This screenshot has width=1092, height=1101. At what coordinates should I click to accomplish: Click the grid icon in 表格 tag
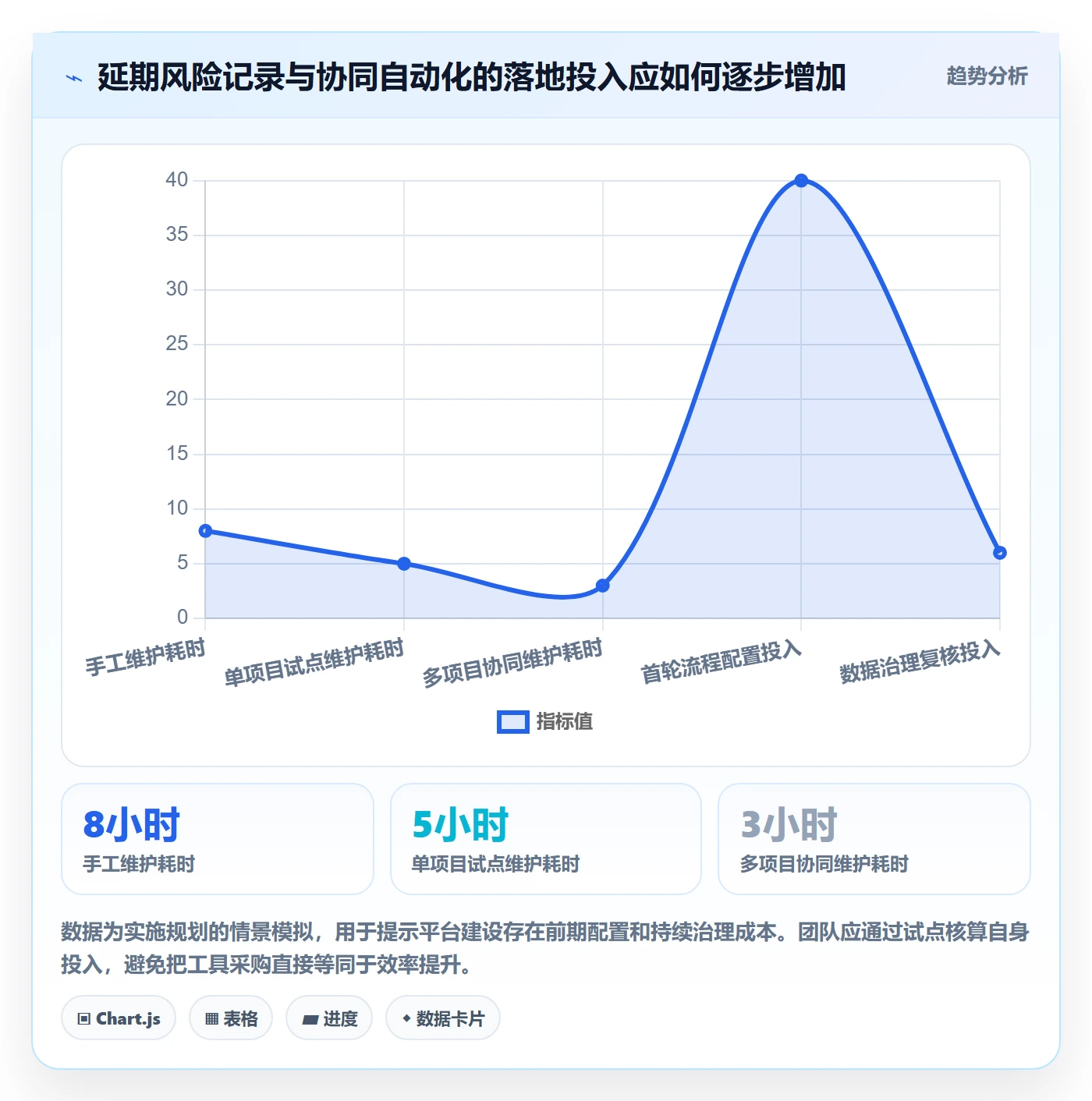pyautogui.click(x=211, y=1019)
